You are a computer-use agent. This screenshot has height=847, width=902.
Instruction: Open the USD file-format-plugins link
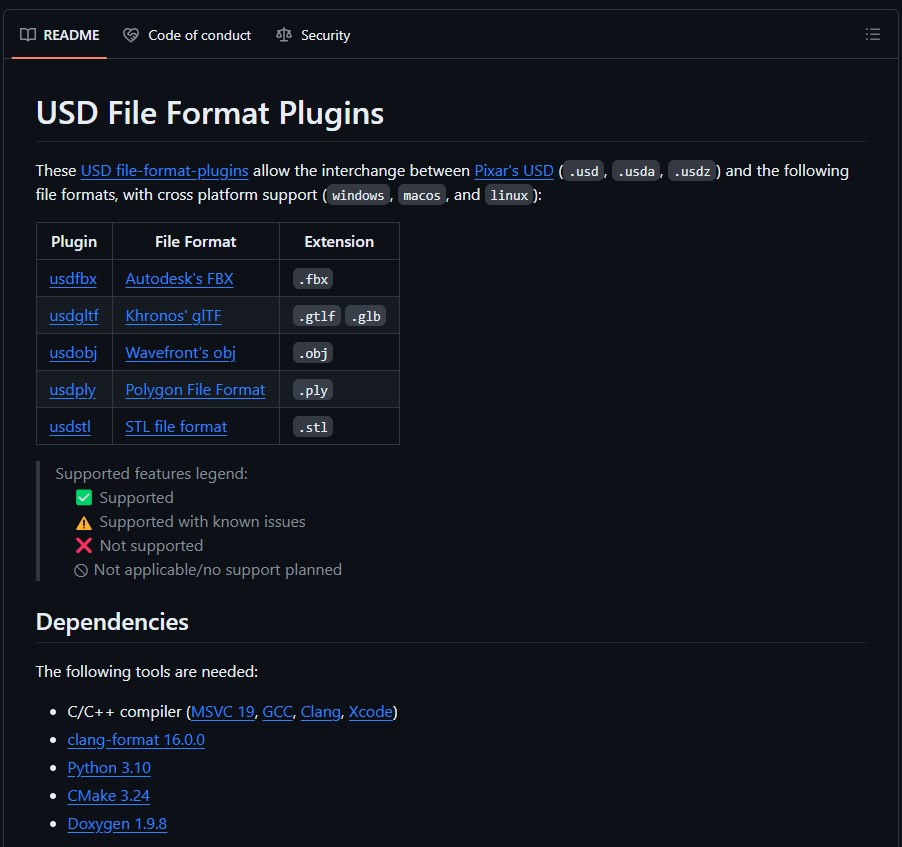click(165, 171)
